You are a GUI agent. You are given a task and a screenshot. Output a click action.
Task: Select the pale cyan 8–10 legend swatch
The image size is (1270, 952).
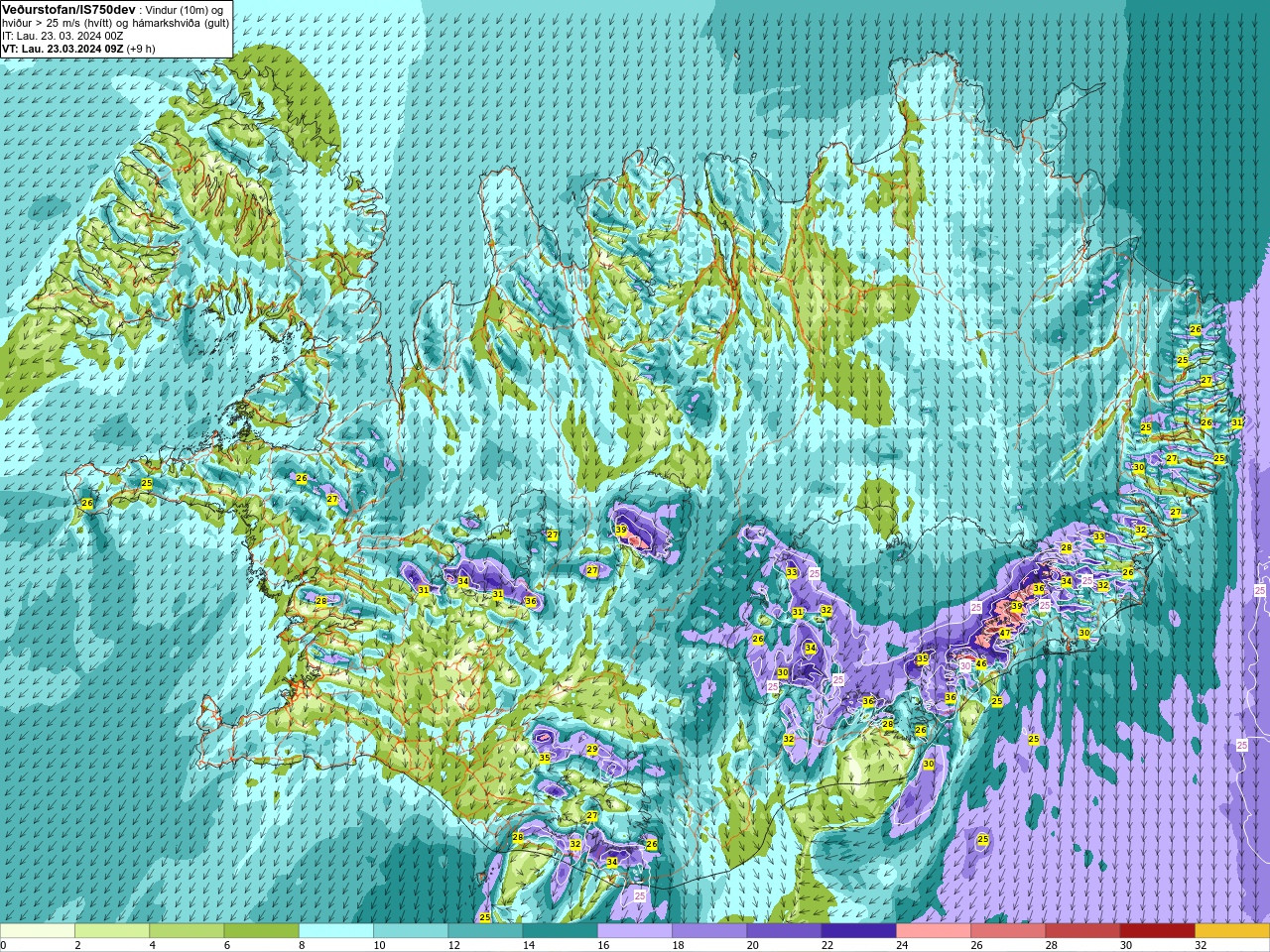[x=336, y=931]
